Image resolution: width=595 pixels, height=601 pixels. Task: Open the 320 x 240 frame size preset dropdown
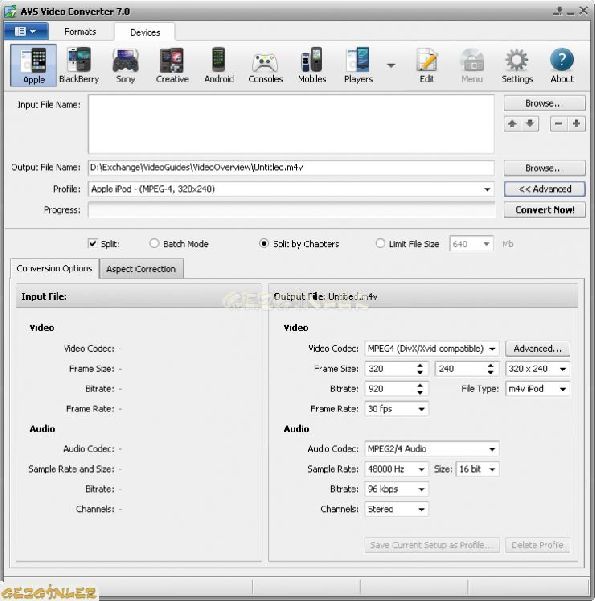pos(563,369)
